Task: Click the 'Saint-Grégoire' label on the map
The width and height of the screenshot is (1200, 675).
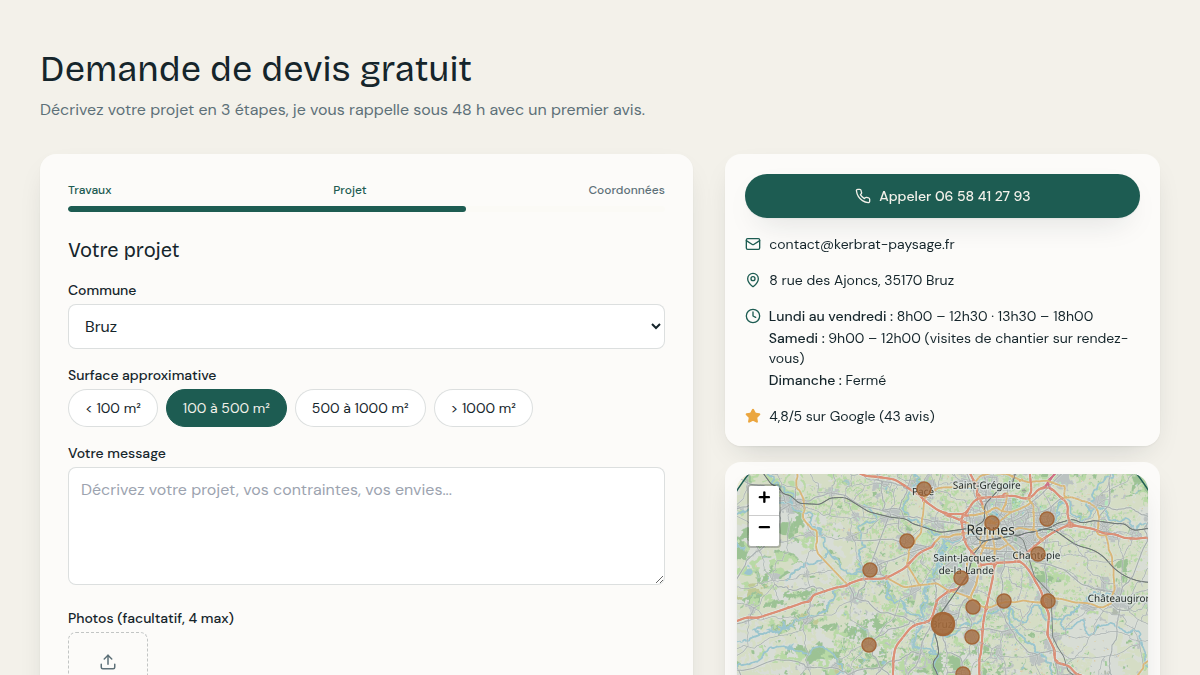Action: [987, 485]
